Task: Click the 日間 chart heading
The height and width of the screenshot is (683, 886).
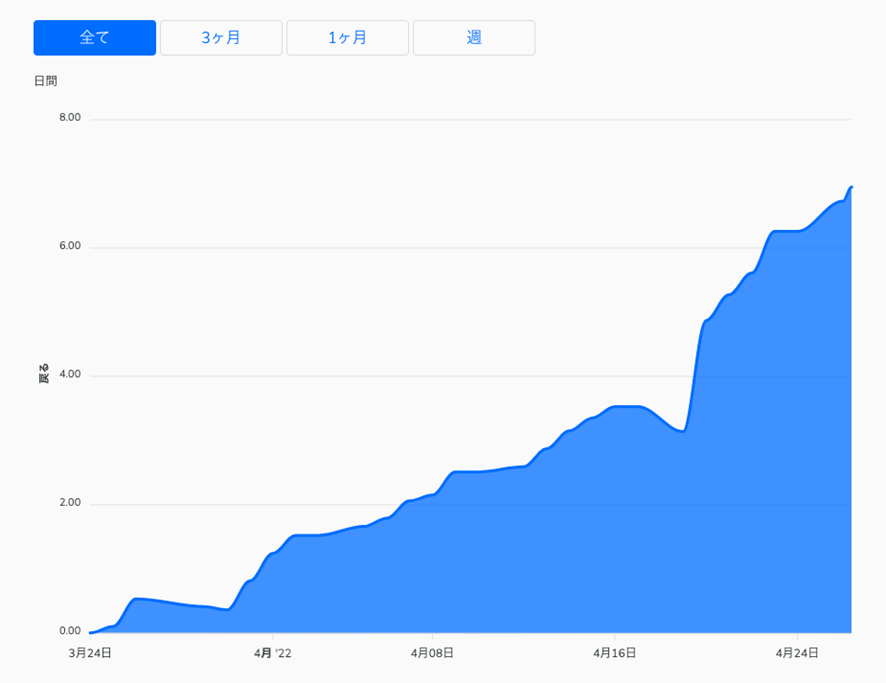Action: (x=46, y=81)
